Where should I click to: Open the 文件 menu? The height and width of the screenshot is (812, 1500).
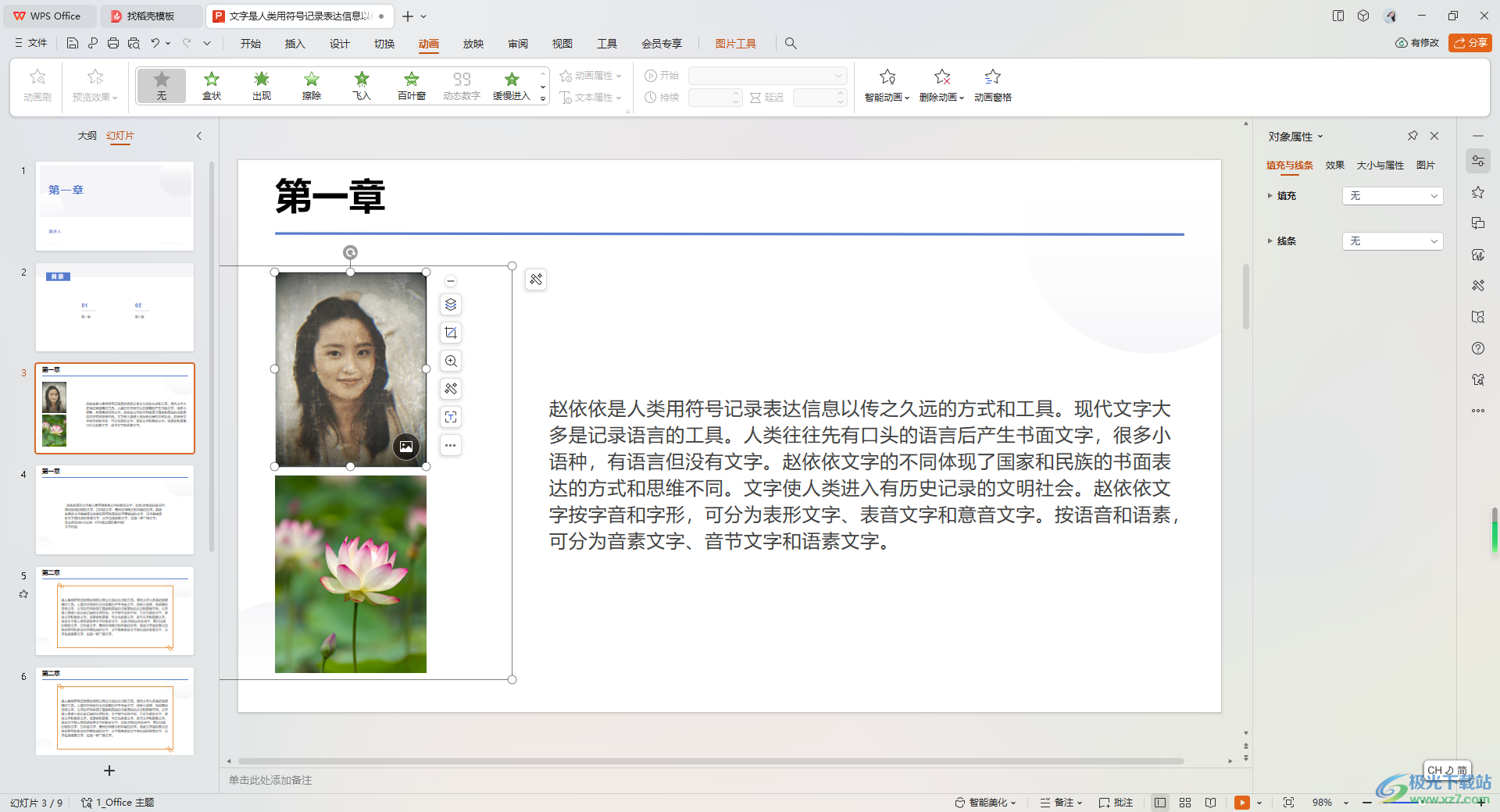31,43
